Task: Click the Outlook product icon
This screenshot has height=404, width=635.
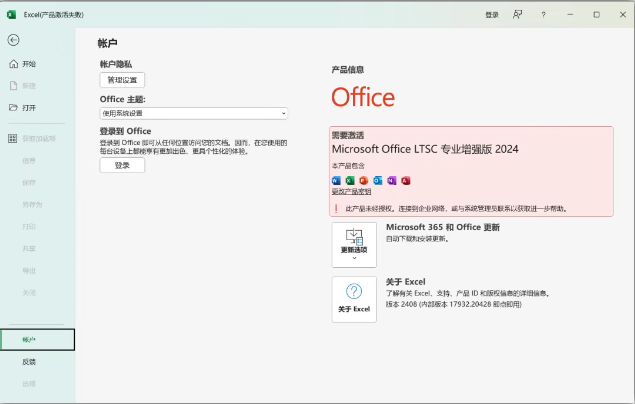Action: 378,180
